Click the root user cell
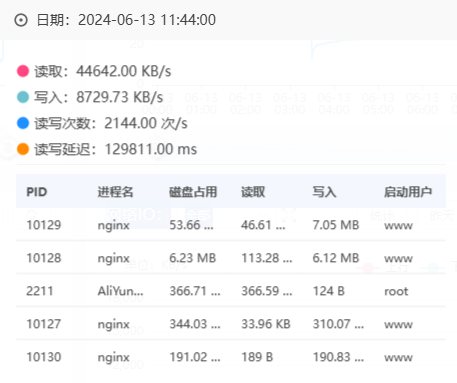The width and height of the screenshot is (457, 383). point(396,291)
